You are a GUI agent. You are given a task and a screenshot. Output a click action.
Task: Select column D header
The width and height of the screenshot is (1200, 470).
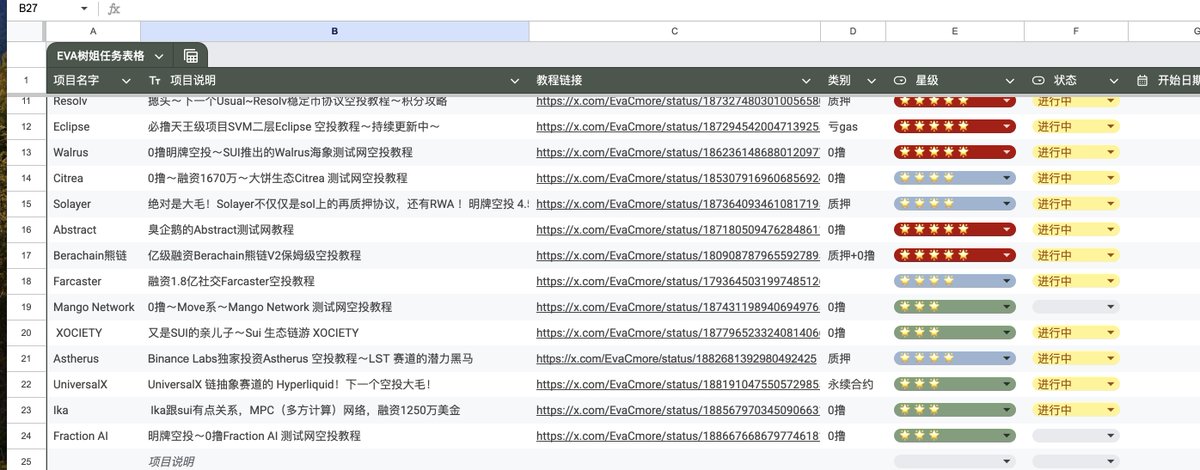pos(853,32)
